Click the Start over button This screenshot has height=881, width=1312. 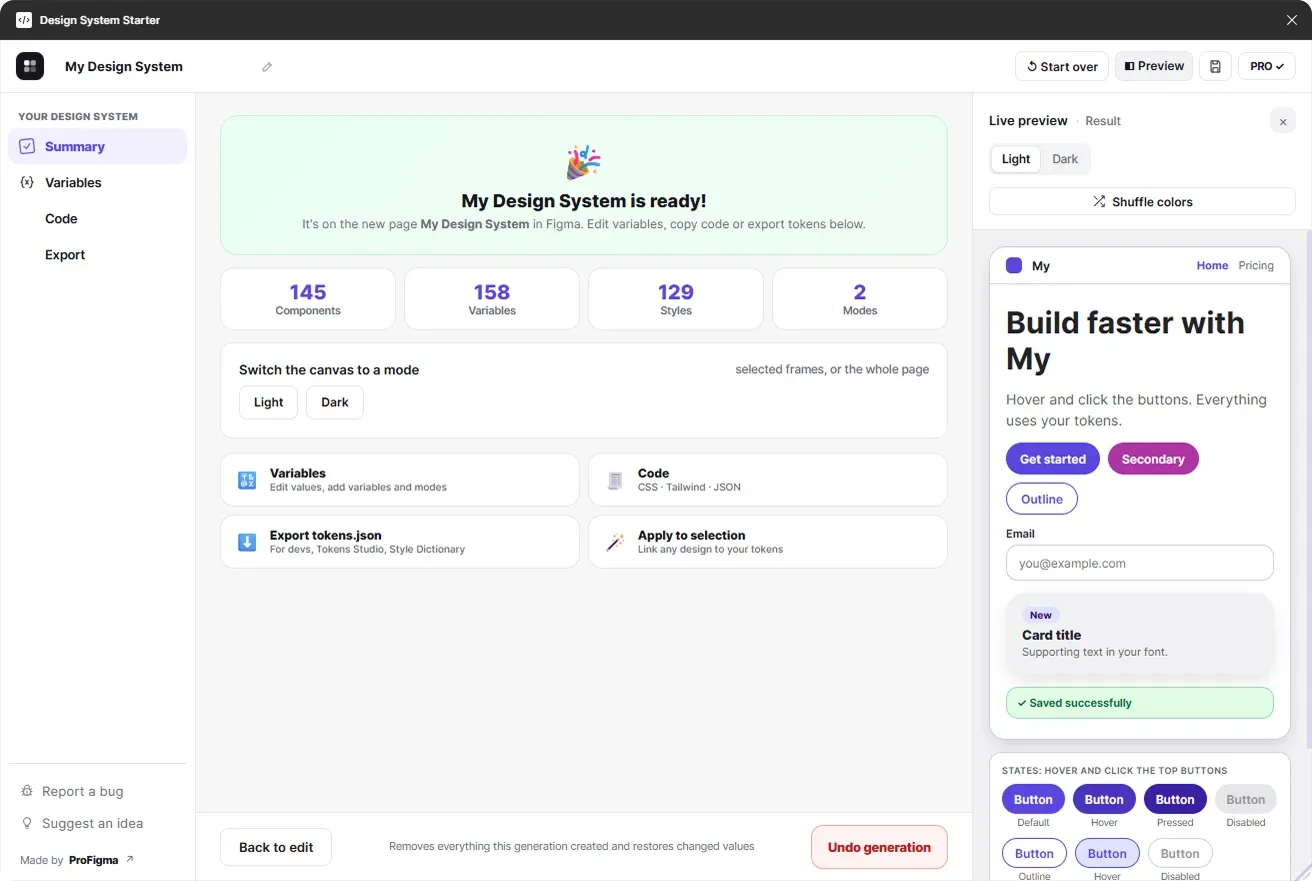[1062, 66]
